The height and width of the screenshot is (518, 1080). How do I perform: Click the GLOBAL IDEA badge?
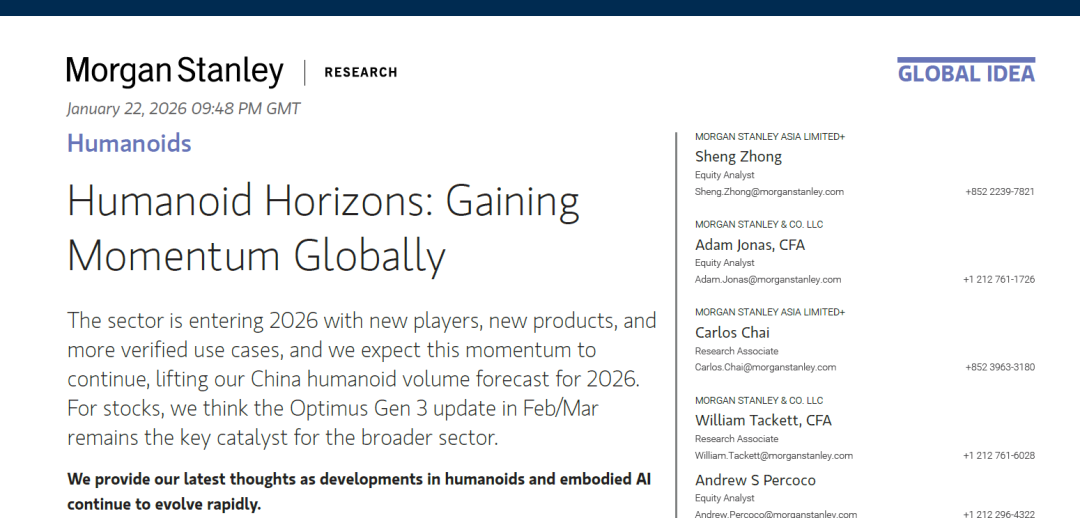(x=966, y=70)
